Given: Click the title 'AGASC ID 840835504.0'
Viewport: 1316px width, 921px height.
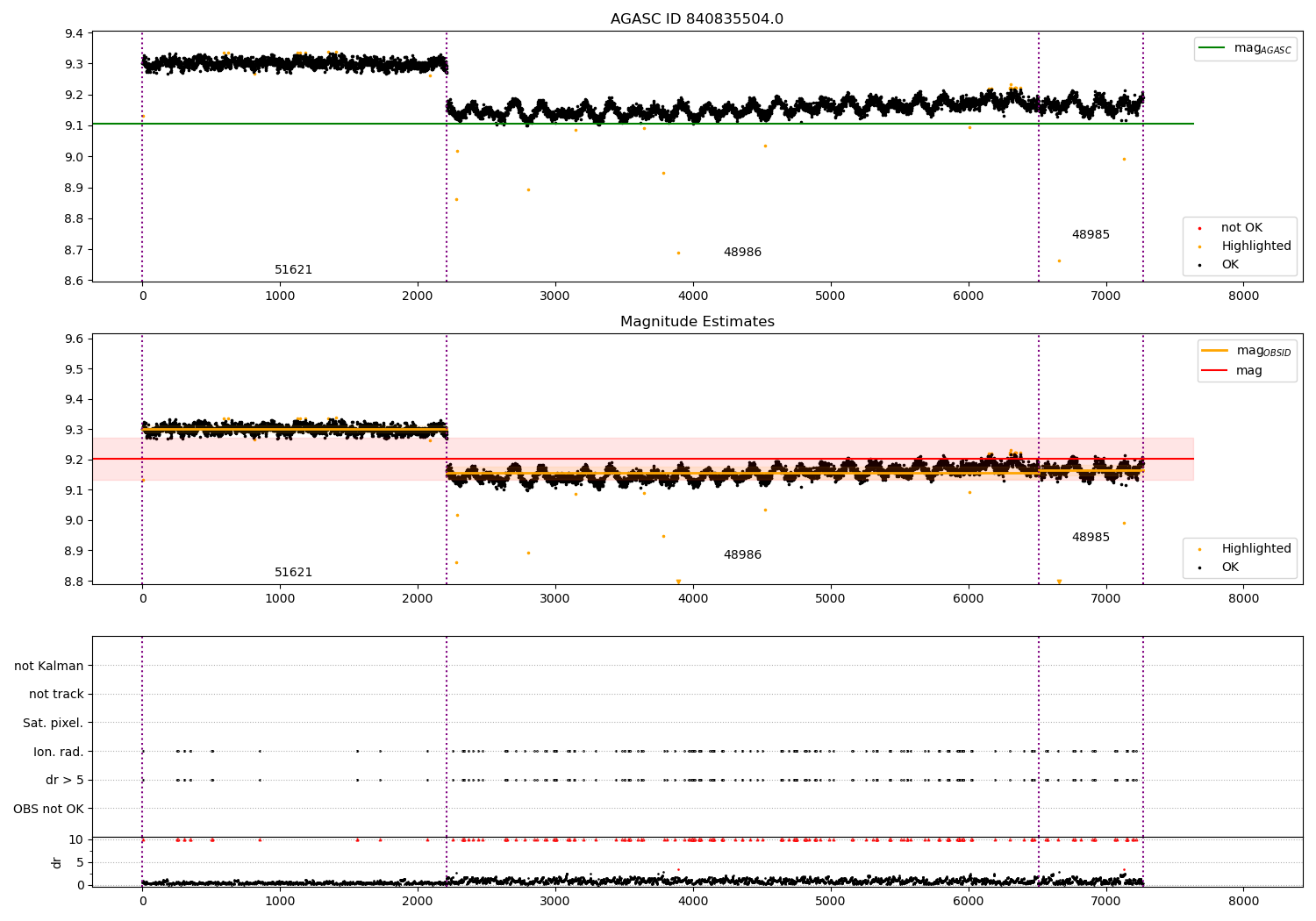Looking at the screenshot, I should pos(697,19).
